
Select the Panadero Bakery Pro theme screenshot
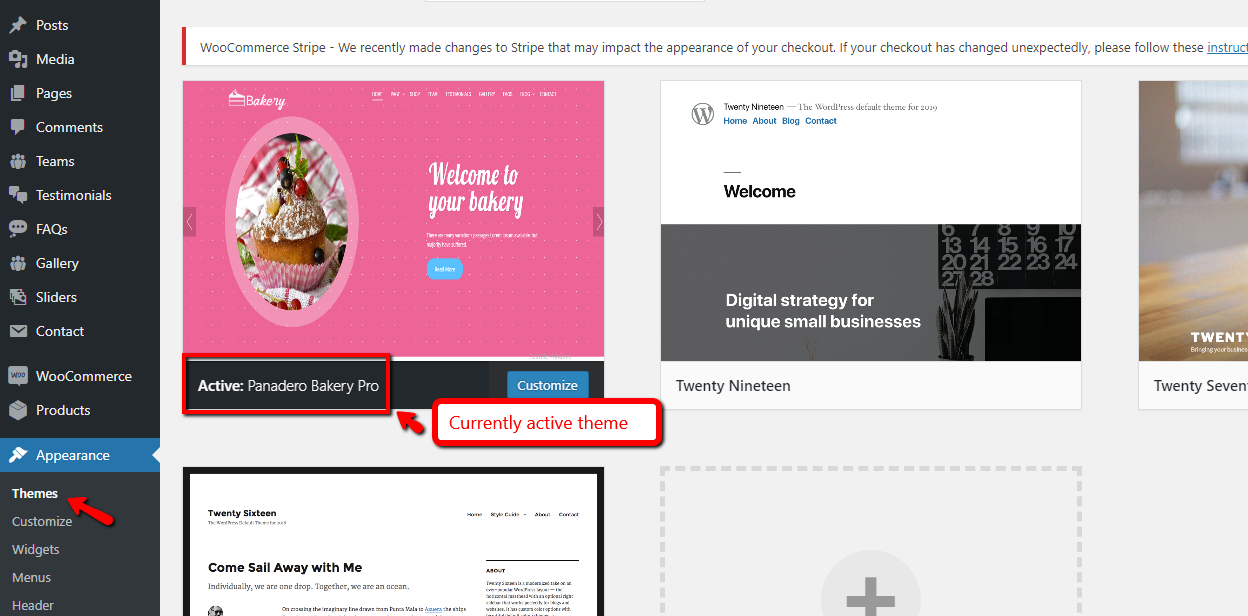coord(394,220)
